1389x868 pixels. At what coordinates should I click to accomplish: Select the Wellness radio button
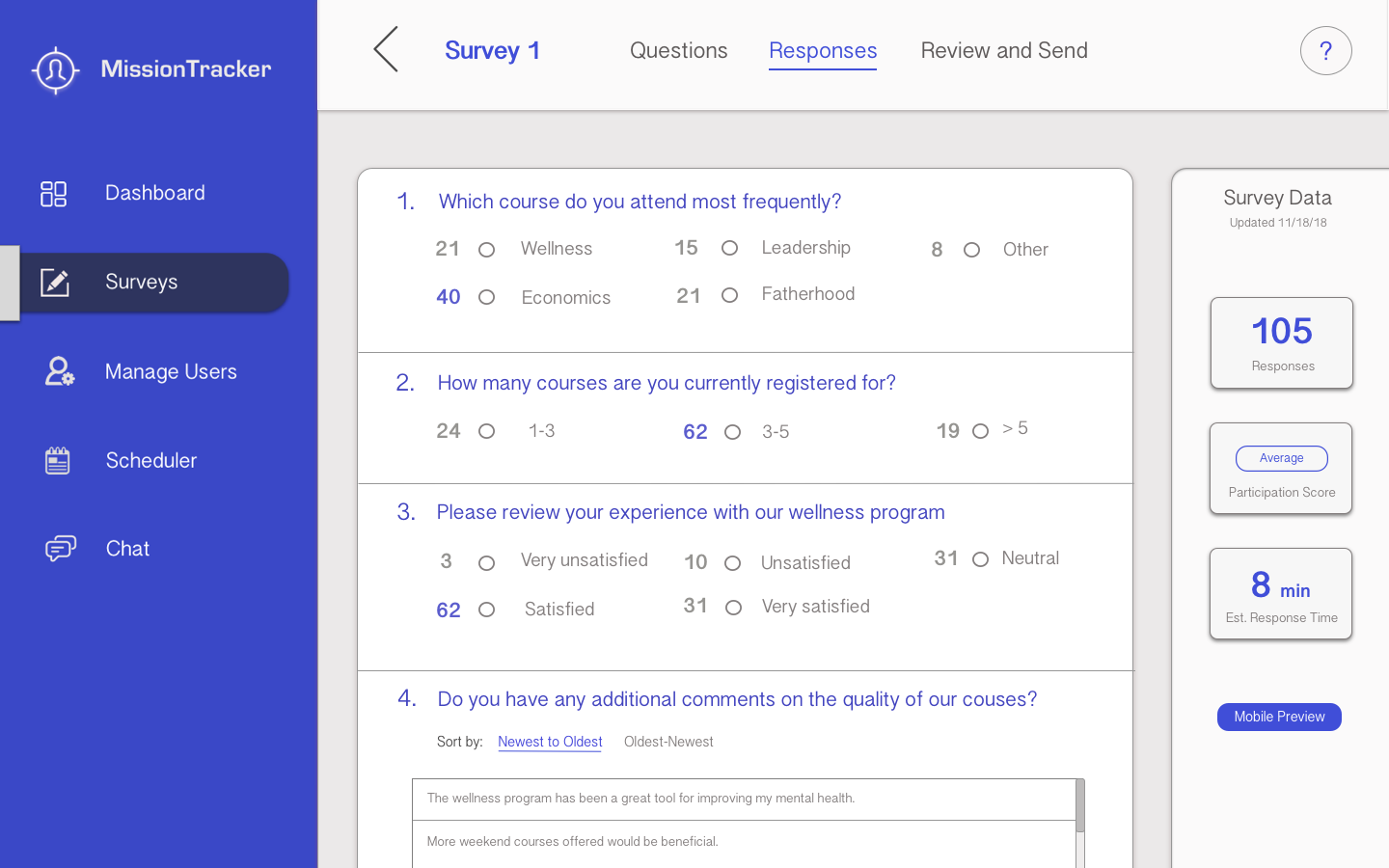click(487, 251)
